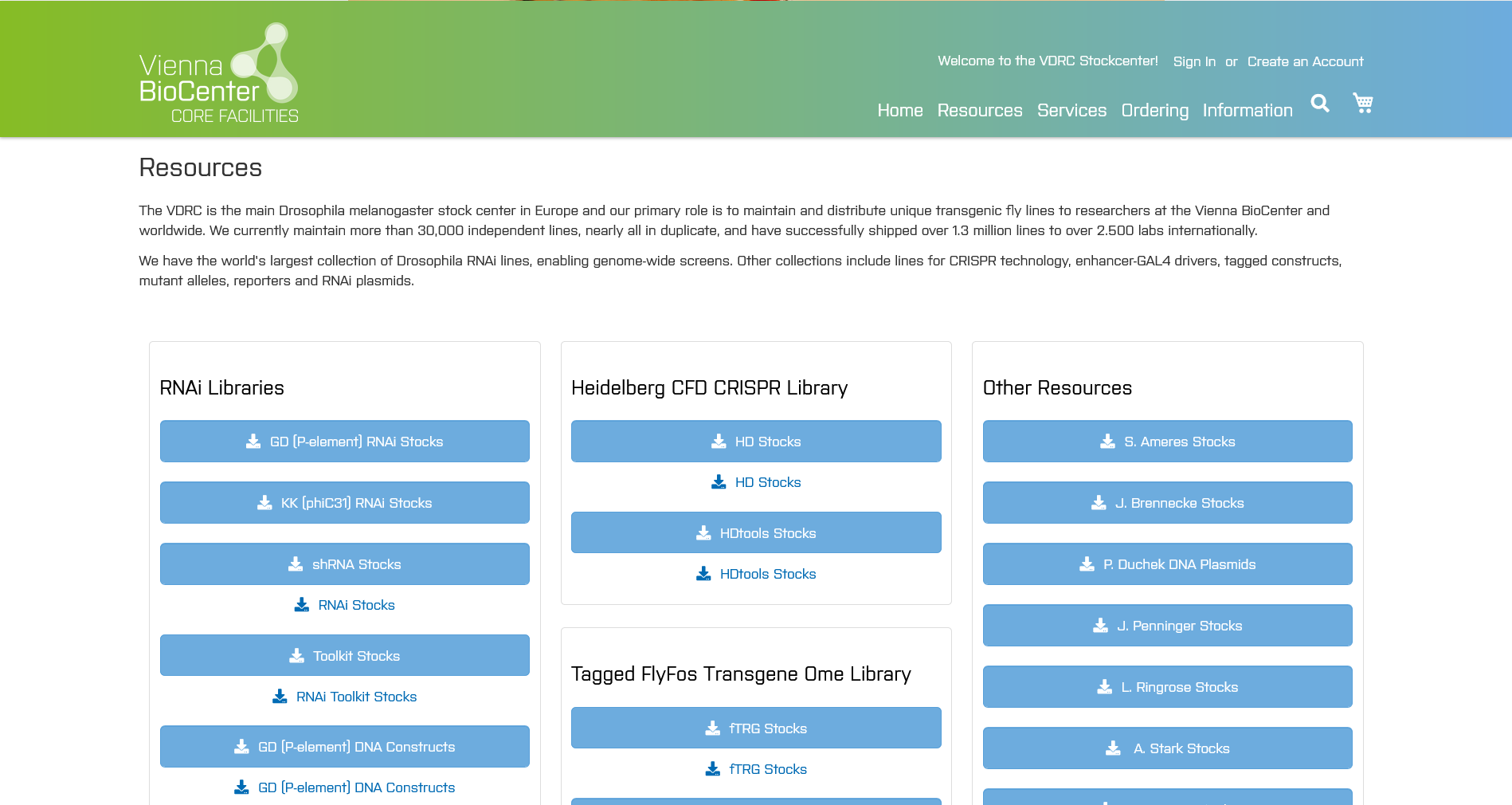The height and width of the screenshot is (805, 1512).
Task: Open the shopping cart icon
Action: point(1362,103)
